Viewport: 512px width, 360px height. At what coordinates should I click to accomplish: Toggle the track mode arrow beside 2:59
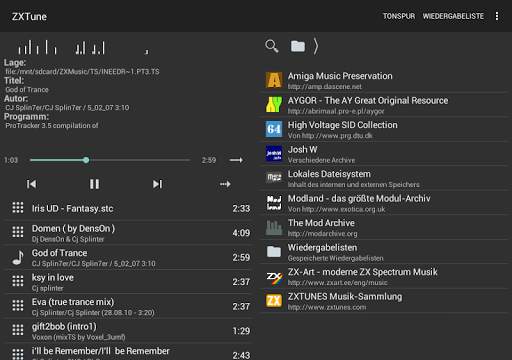tap(236, 160)
